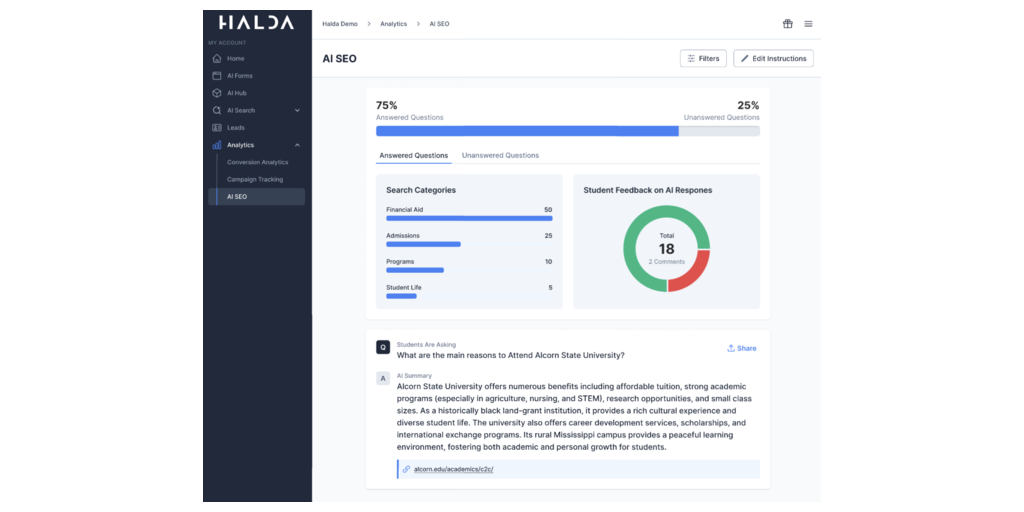Click the AI Search magnifier icon
Screen dimensions: 1024x512
(x=217, y=110)
